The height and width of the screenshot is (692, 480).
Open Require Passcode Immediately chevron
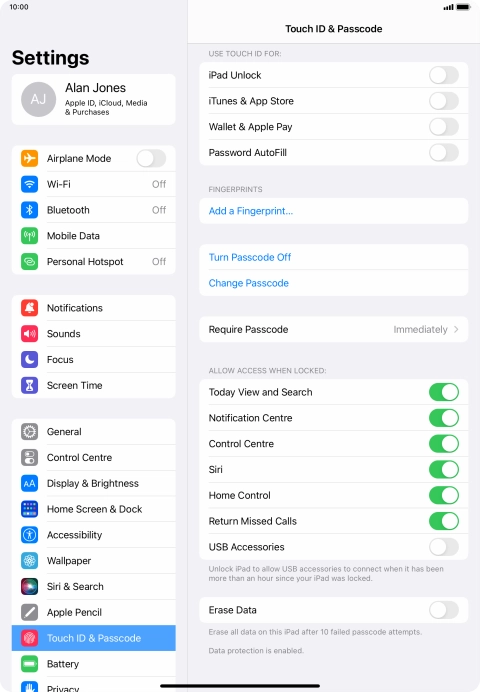pos(456,329)
